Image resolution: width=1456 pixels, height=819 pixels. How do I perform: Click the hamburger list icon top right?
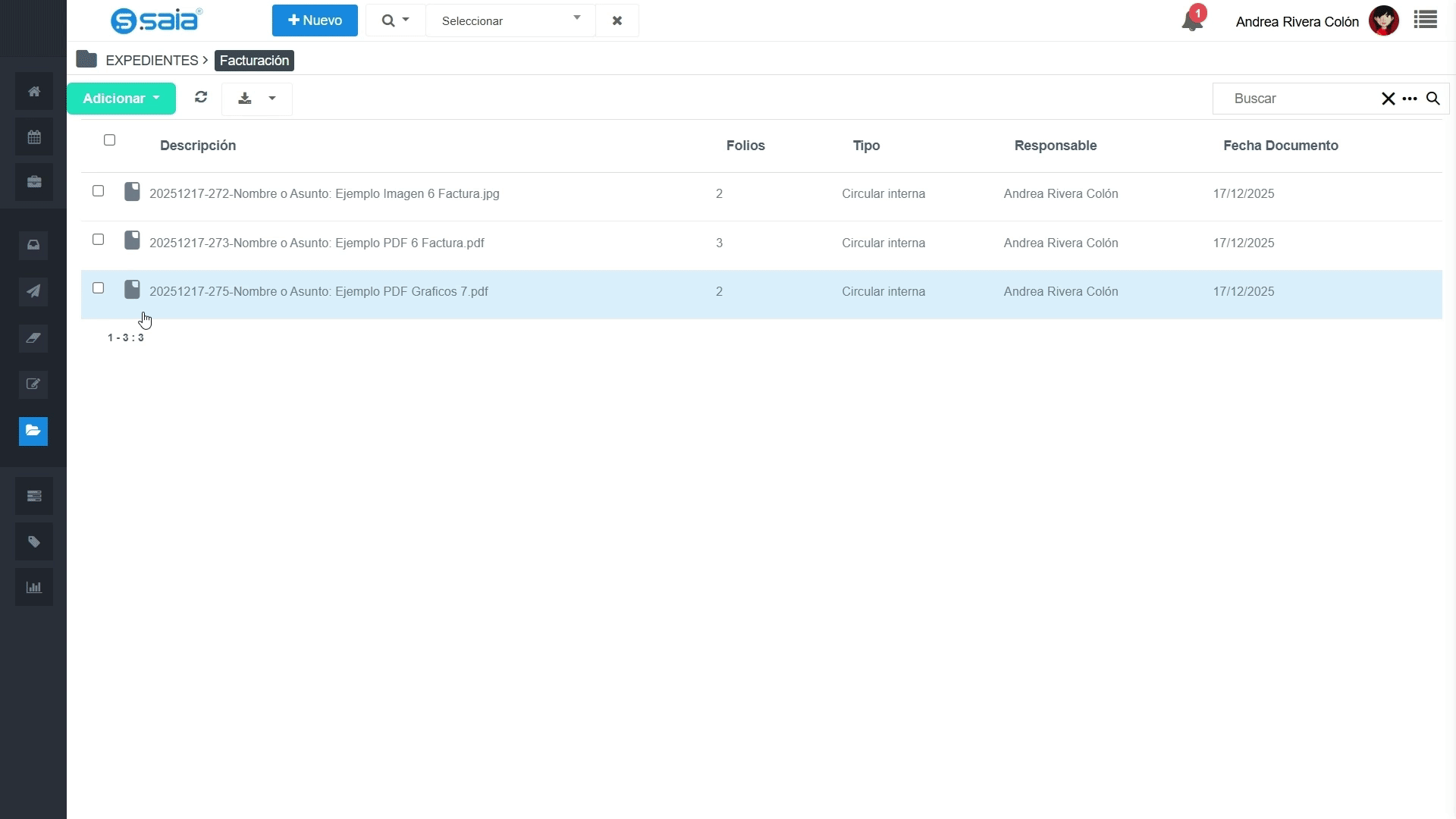tap(1425, 20)
